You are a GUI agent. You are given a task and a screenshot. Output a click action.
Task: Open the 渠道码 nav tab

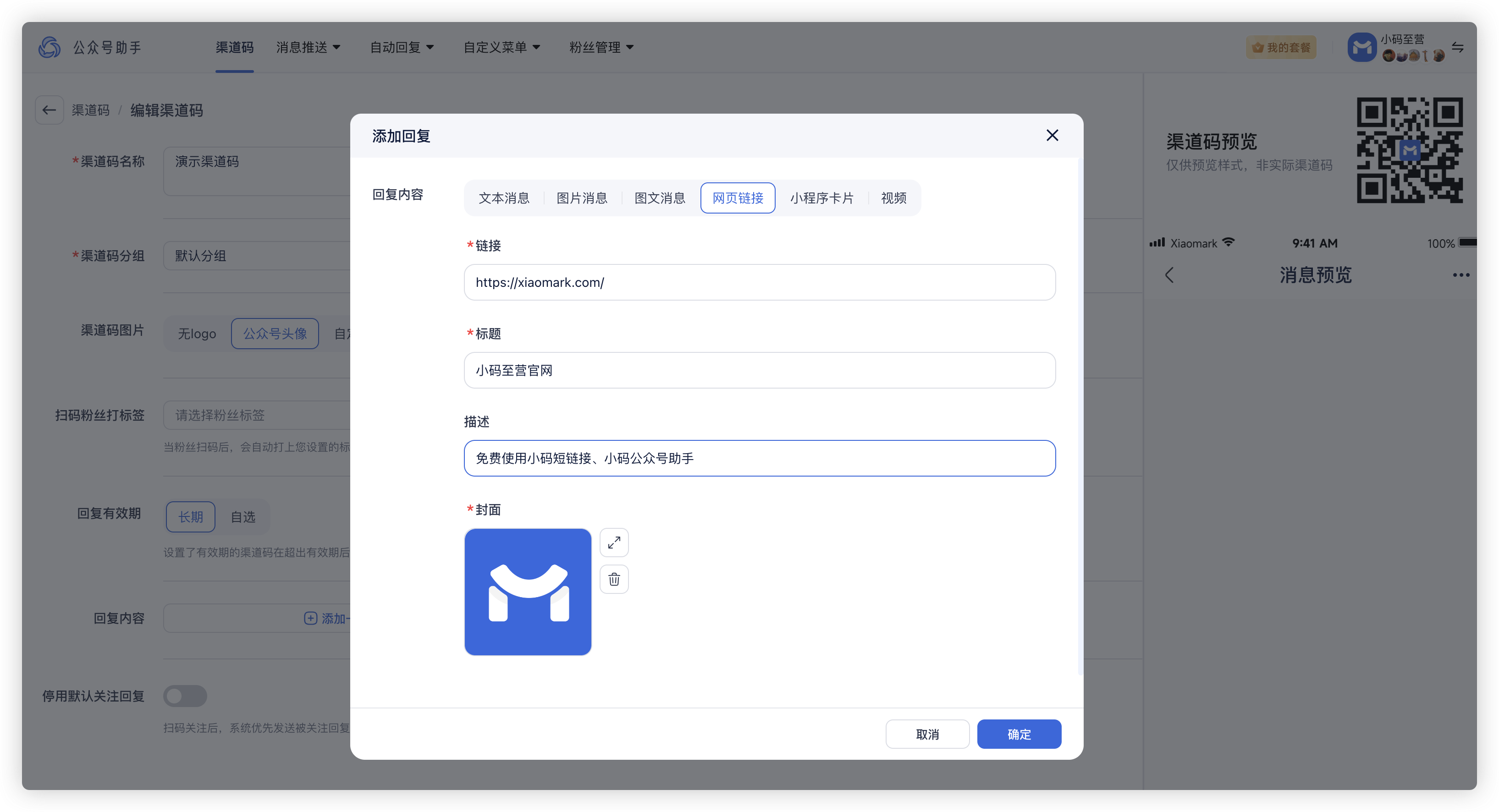pos(235,47)
